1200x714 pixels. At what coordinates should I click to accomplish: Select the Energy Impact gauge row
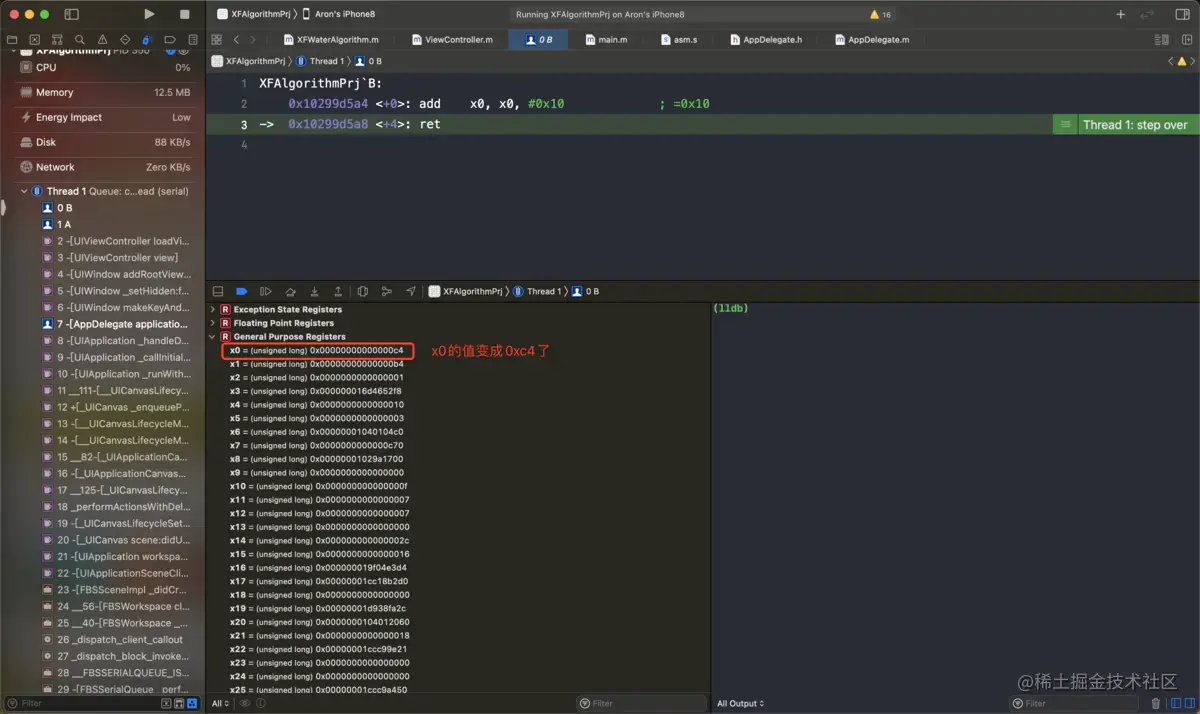(103, 117)
